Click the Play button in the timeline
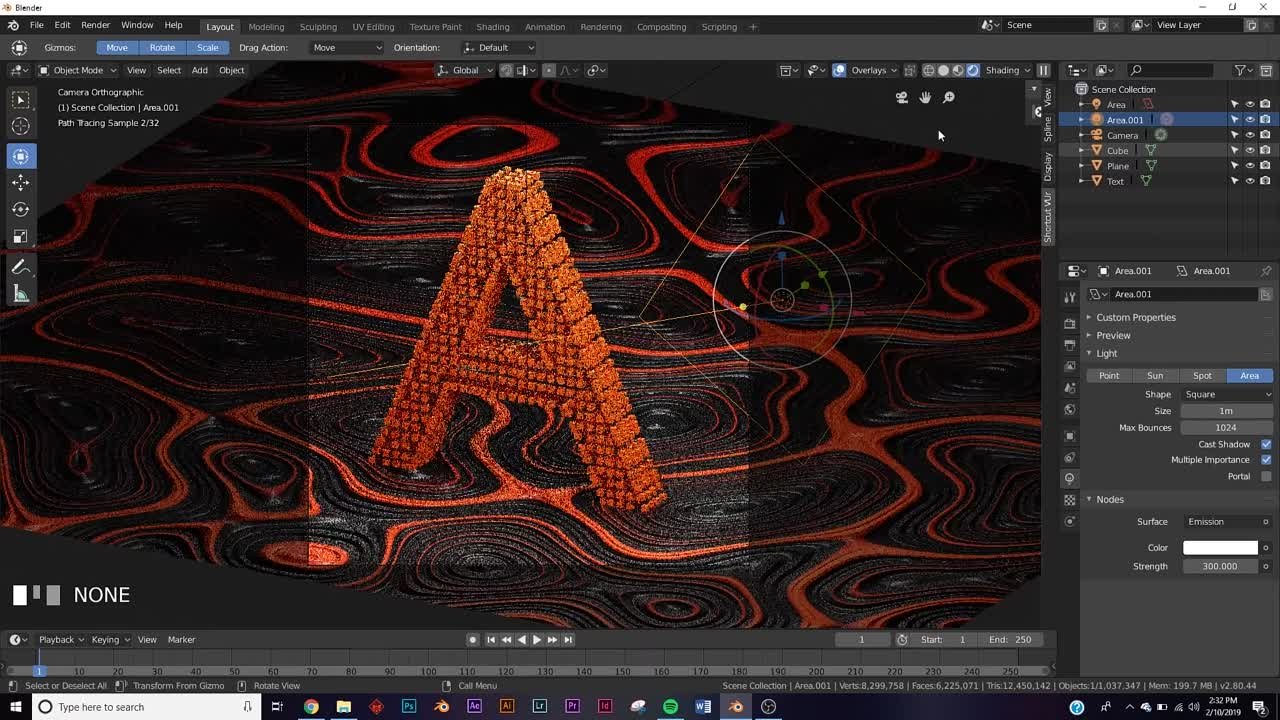Image resolution: width=1280 pixels, height=720 pixels. pos(537,639)
